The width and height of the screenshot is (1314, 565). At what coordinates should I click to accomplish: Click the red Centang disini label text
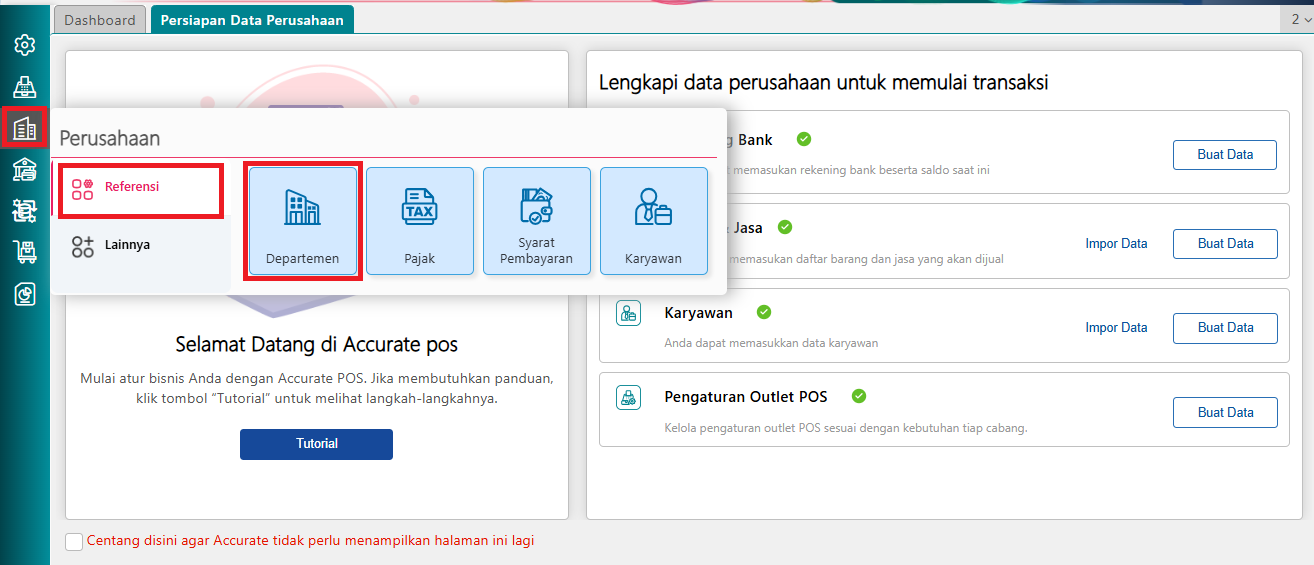tap(311, 540)
